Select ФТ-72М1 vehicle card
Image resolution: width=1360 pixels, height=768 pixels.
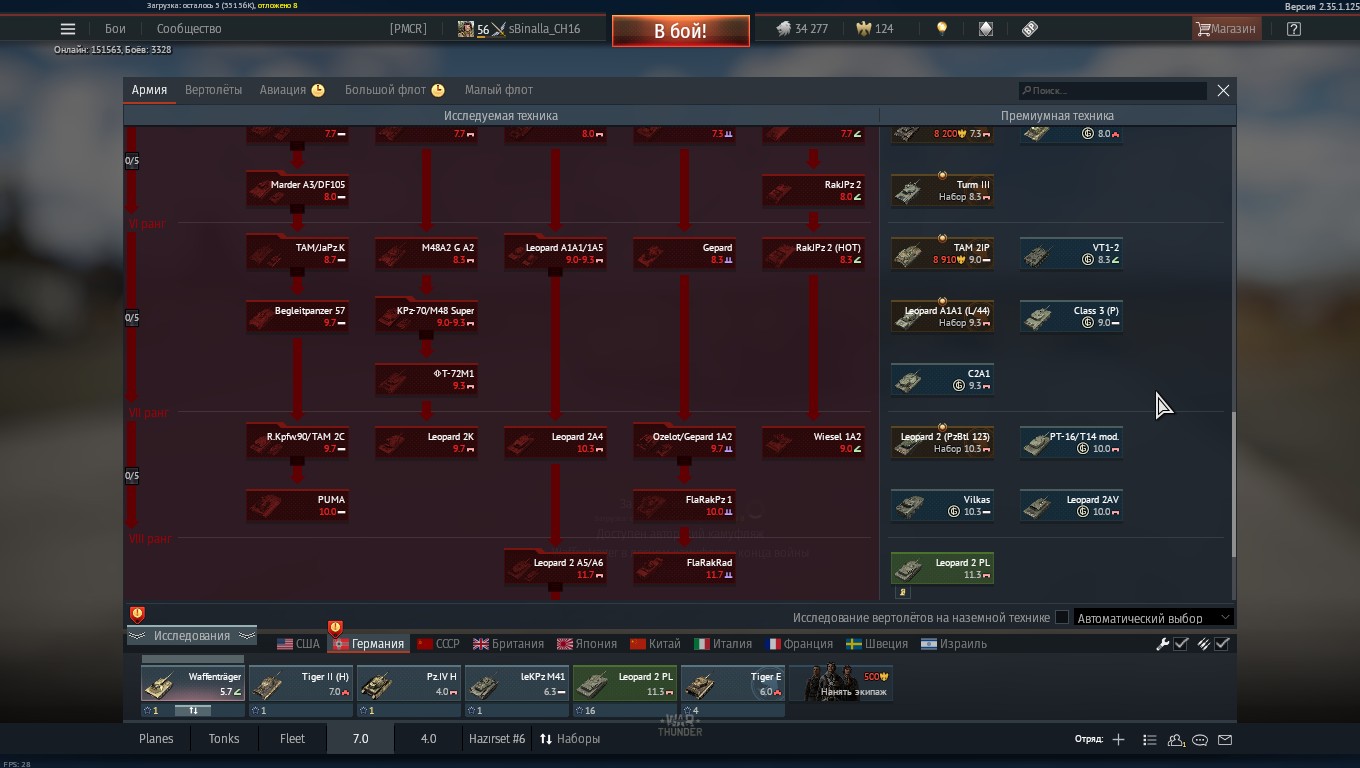click(x=426, y=379)
